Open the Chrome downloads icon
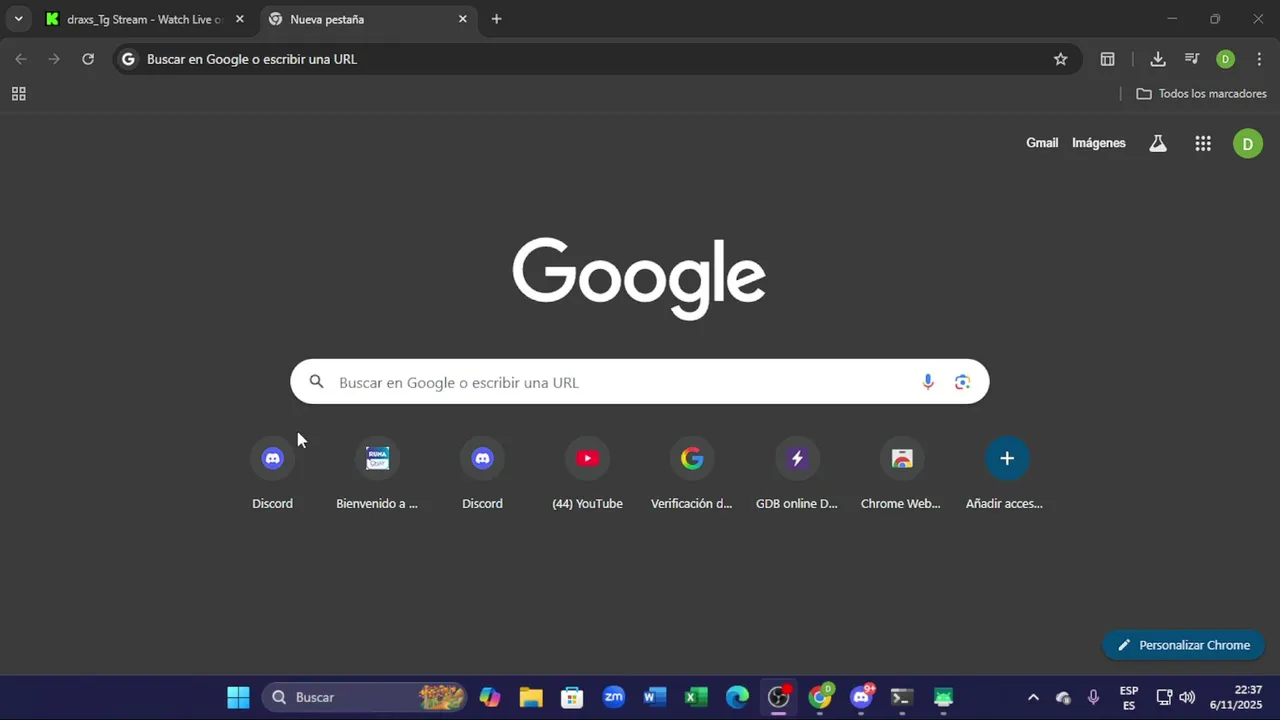Viewport: 1280px width, 720px height. 1158,59
